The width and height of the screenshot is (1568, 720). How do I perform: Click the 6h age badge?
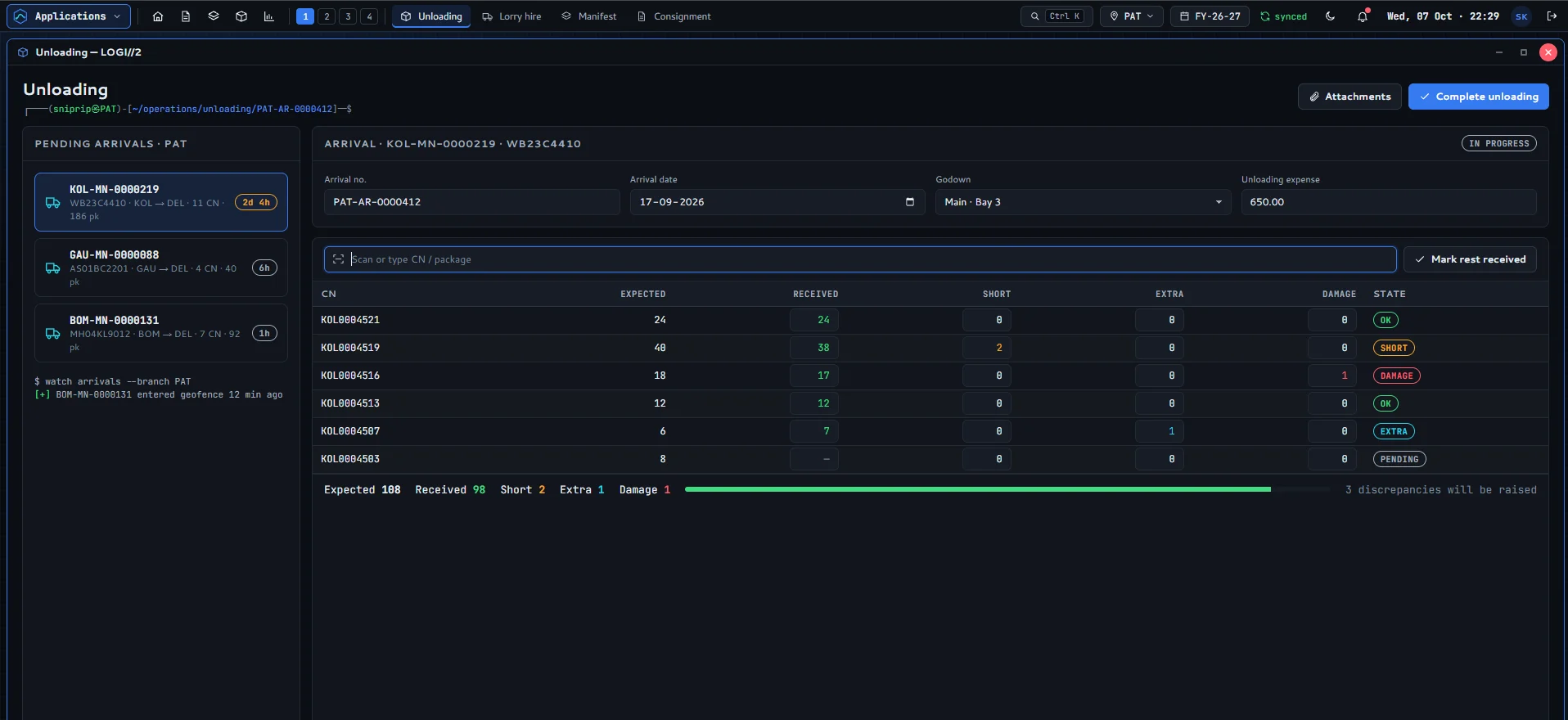click(264, 268)
